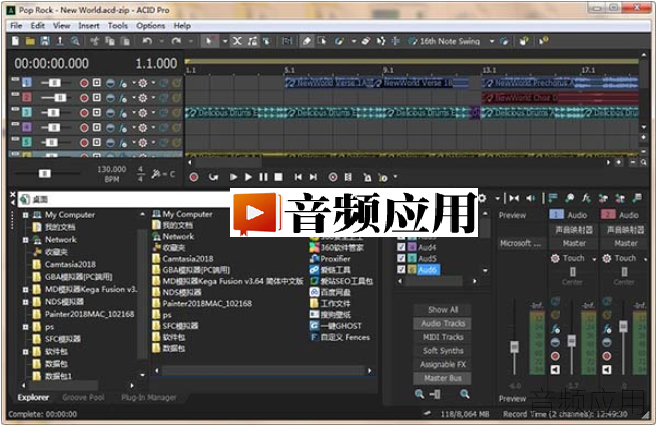Click the mixer Dim Output speaker icon
This screenshot has width=657, height=426.
pyautogui.click(x=531, y=199)
